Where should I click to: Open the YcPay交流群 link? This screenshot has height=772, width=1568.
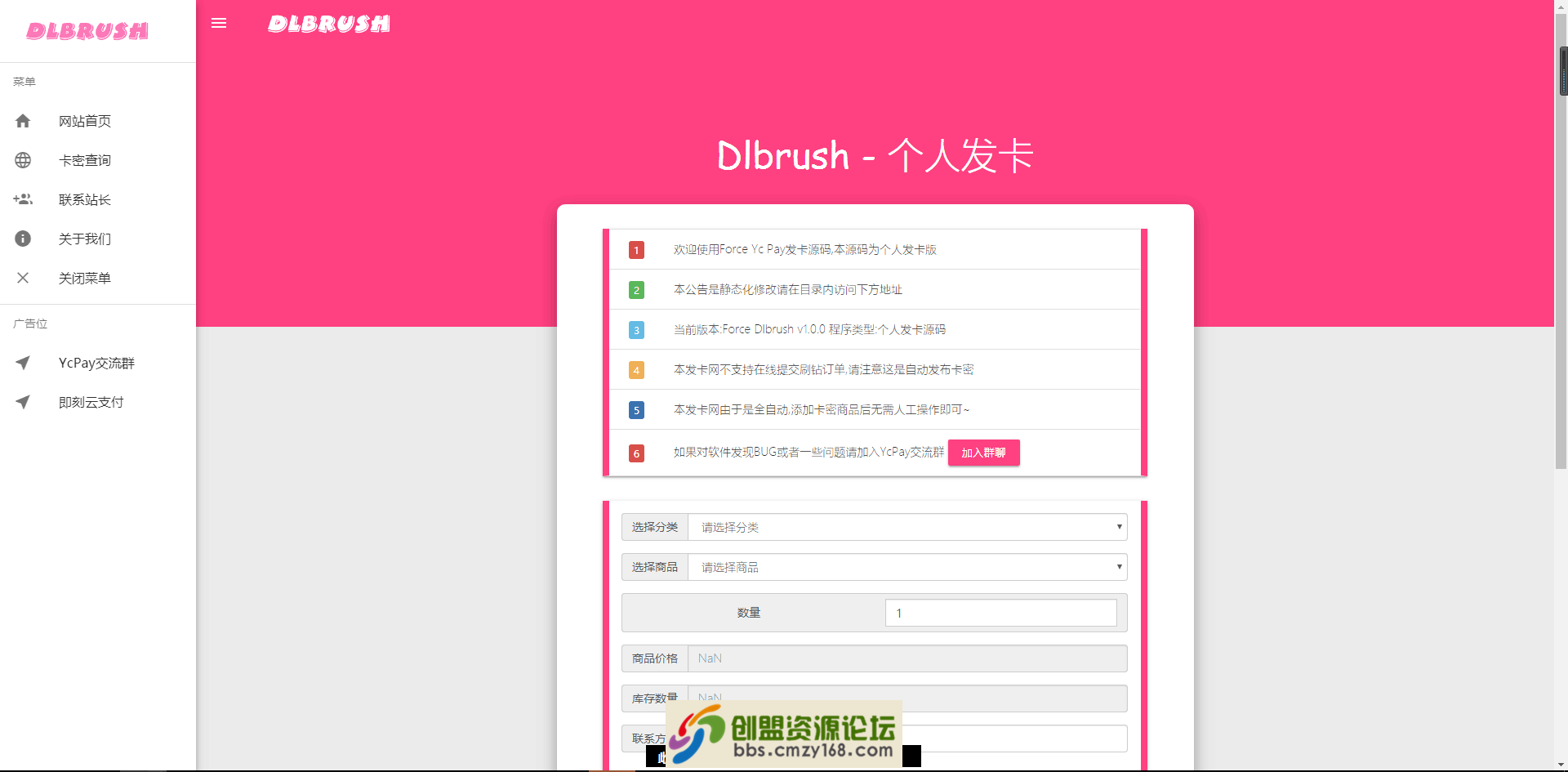click(x=98, y=363)
